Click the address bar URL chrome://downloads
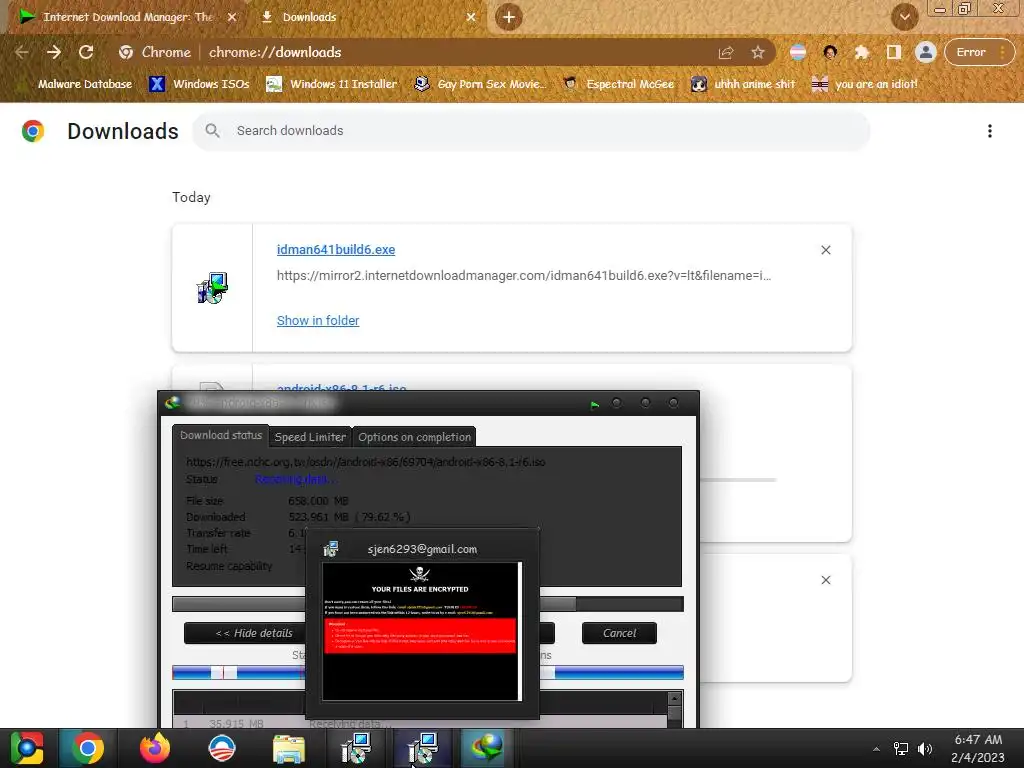 pos(275,52)
